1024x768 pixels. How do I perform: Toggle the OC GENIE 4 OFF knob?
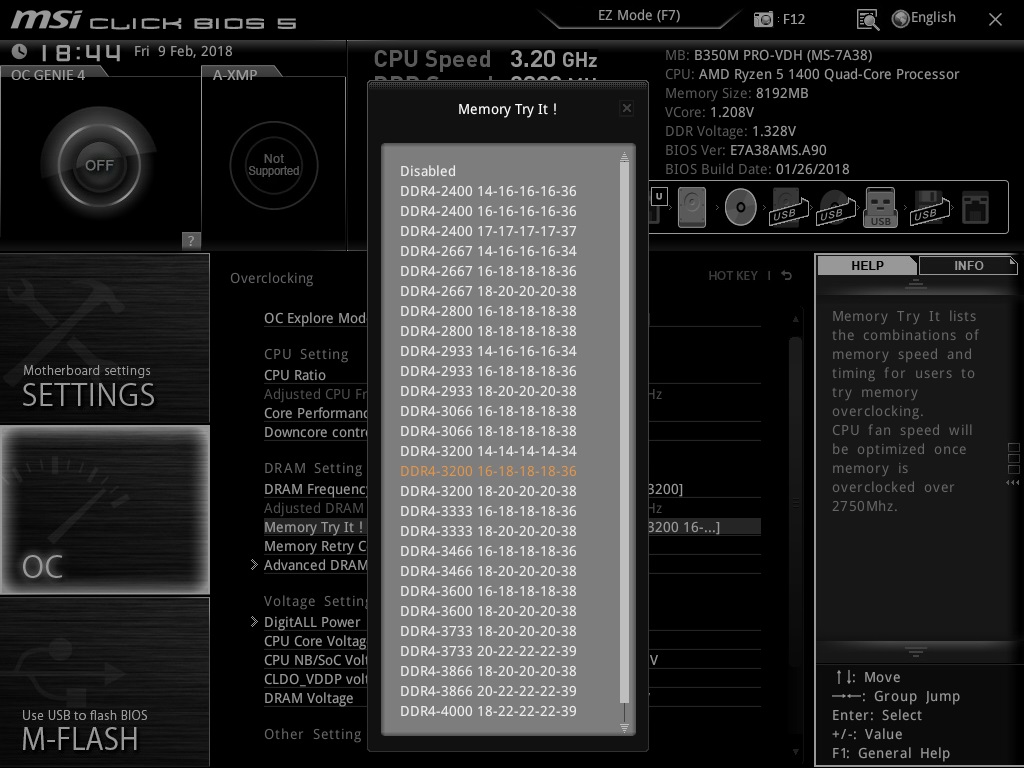click(x=99, y=165)
